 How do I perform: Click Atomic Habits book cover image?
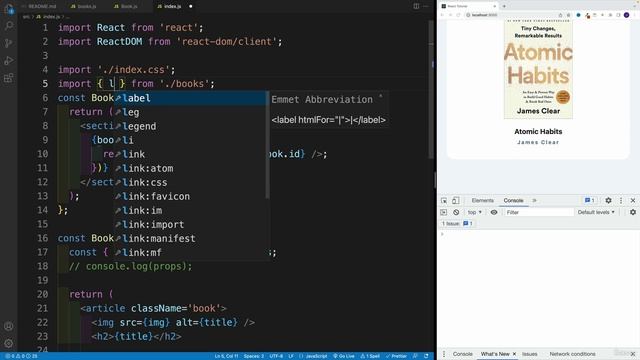pos(538,69)
